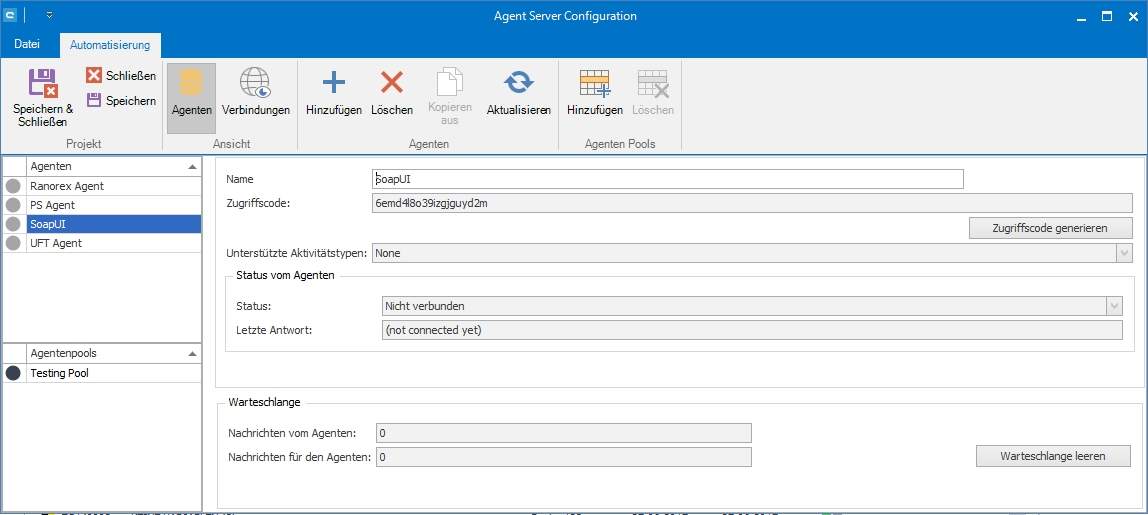Open the Status dropdown arrow
Viewport: 1148px width, 515px height.
(x=1114, y=306)
